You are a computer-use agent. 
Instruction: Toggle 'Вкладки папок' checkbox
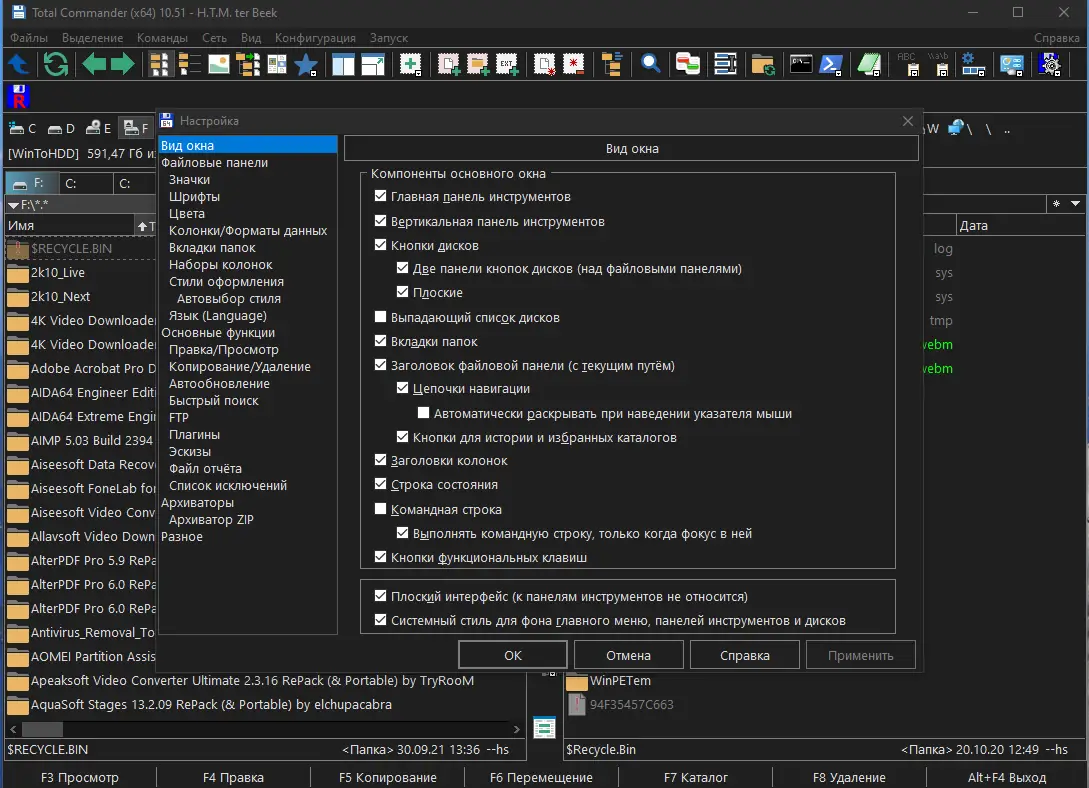(381, 341)
